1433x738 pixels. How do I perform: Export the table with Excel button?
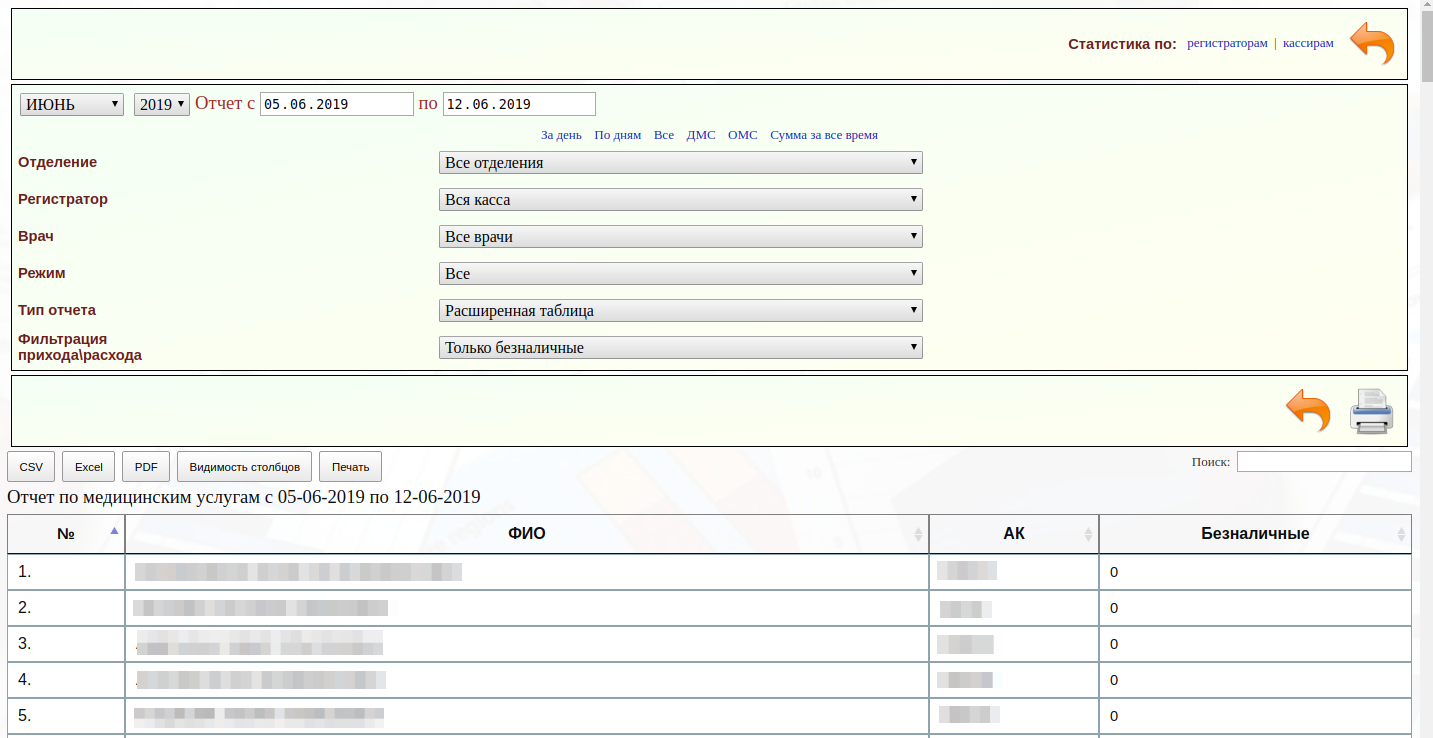pos(89,467)
